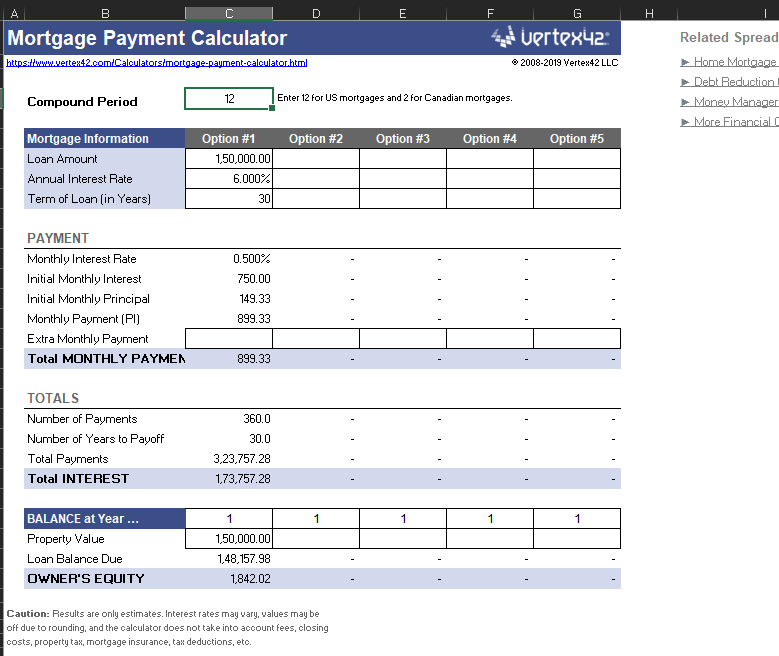Open the Home Mortgage related link
Screen dimensions: 779x656
click(729, 62)
